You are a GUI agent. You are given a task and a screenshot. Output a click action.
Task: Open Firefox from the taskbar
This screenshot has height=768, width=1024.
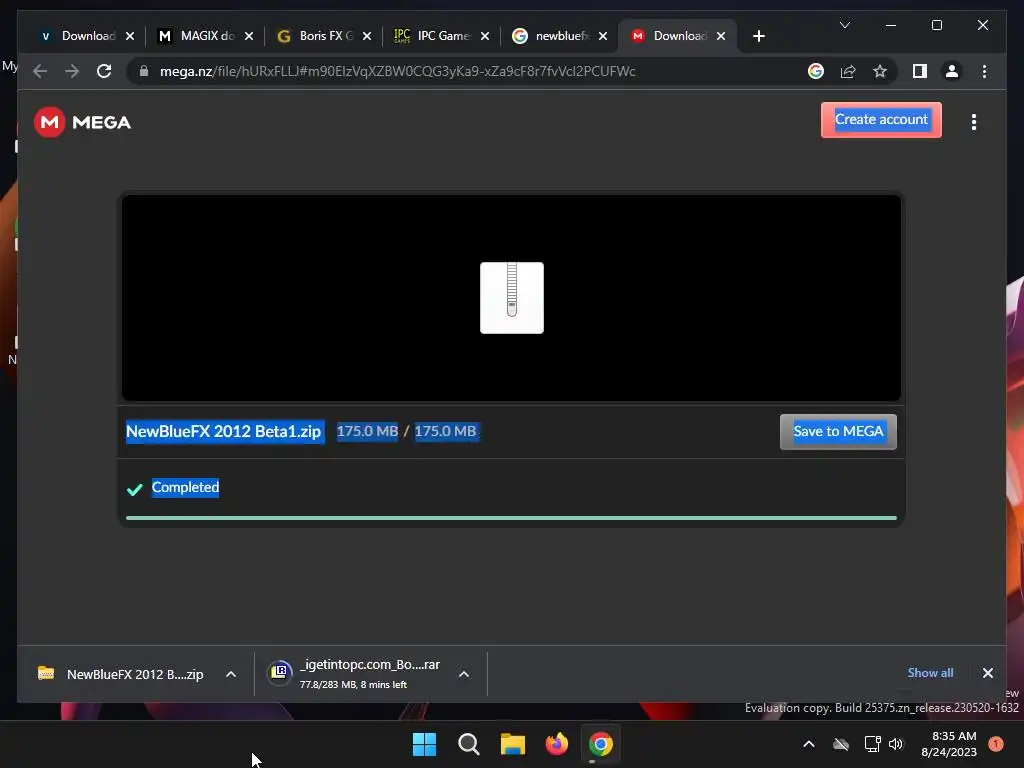[556, 744]
